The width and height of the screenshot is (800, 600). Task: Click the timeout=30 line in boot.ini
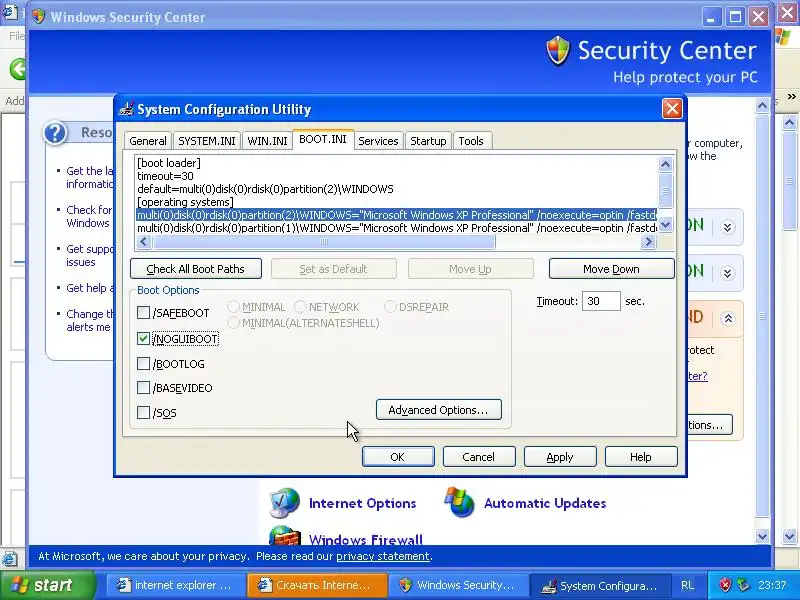pyautogui.click(x=165, y=176)
